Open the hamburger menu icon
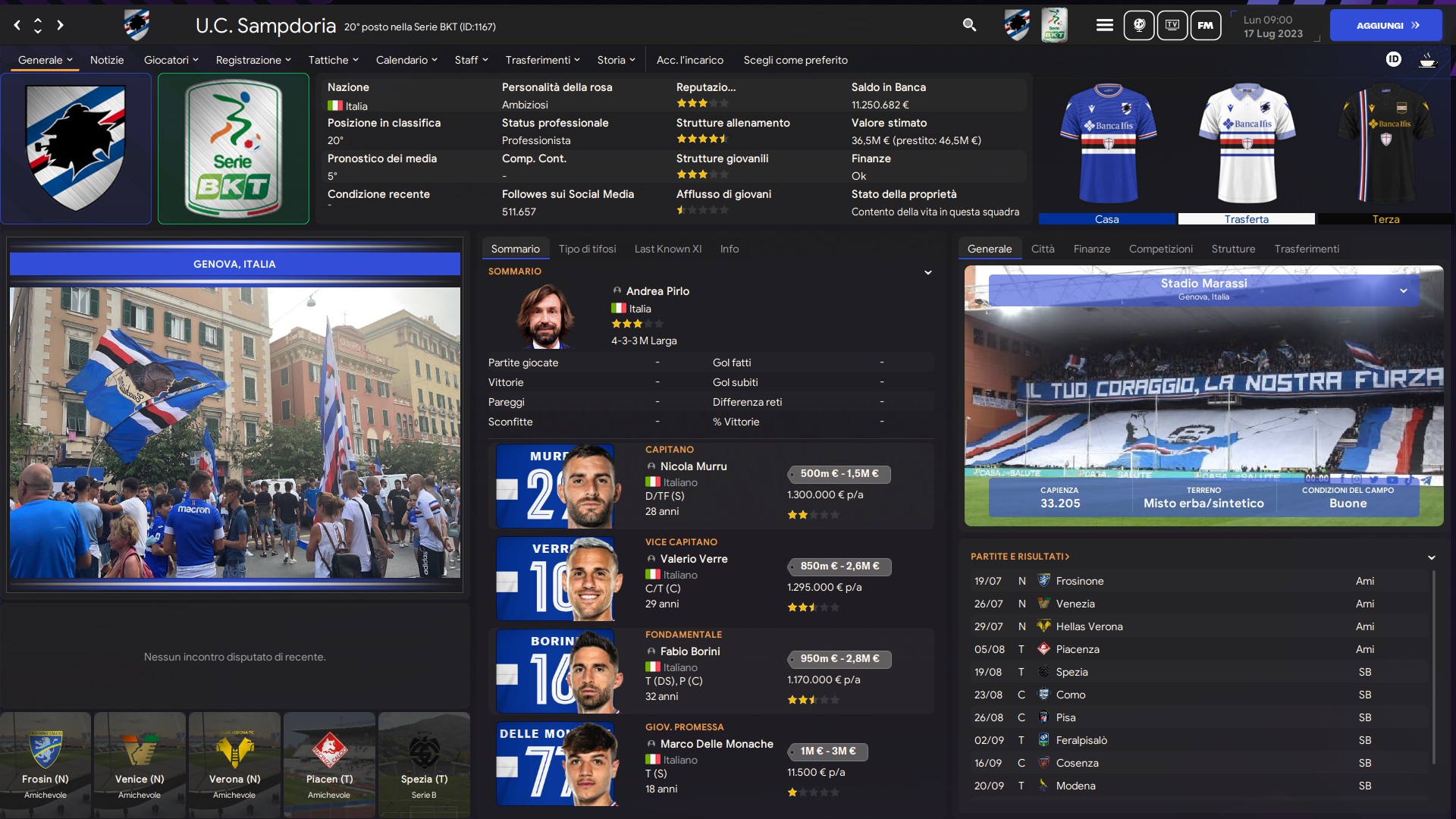Screen dimensions: 1456x819 tap(1104, 25)
